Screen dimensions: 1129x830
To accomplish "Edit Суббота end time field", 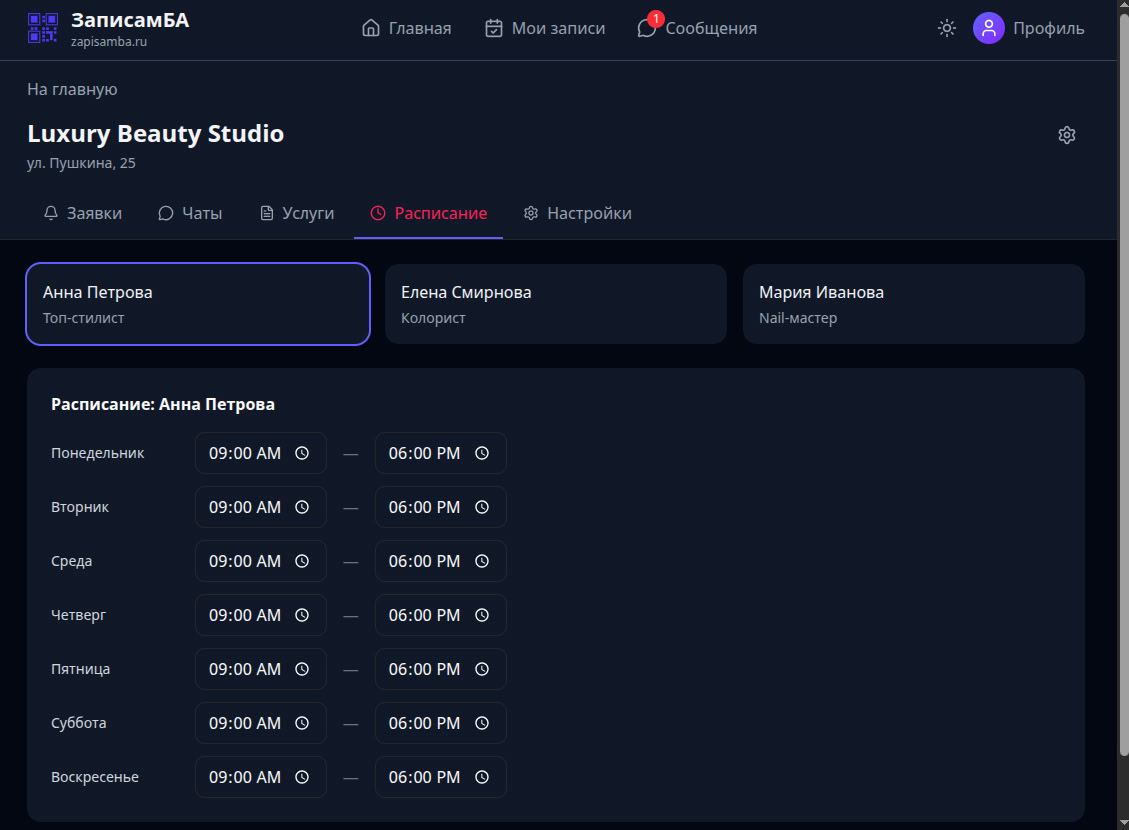I will coord(441,723).
